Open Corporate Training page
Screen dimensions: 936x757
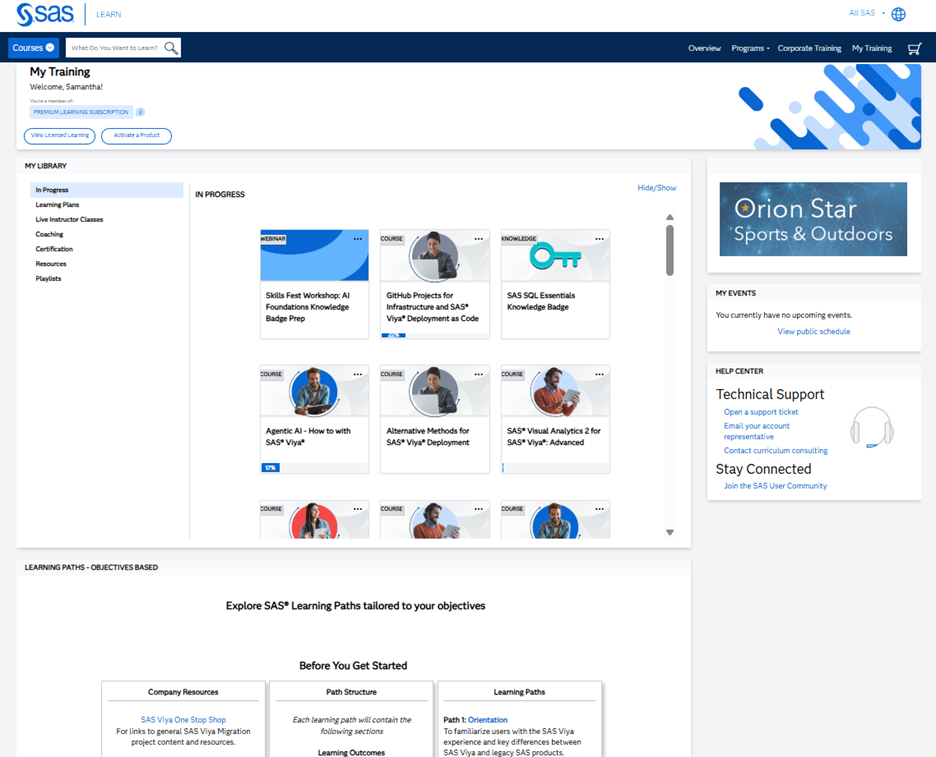[x=809, y=48]
